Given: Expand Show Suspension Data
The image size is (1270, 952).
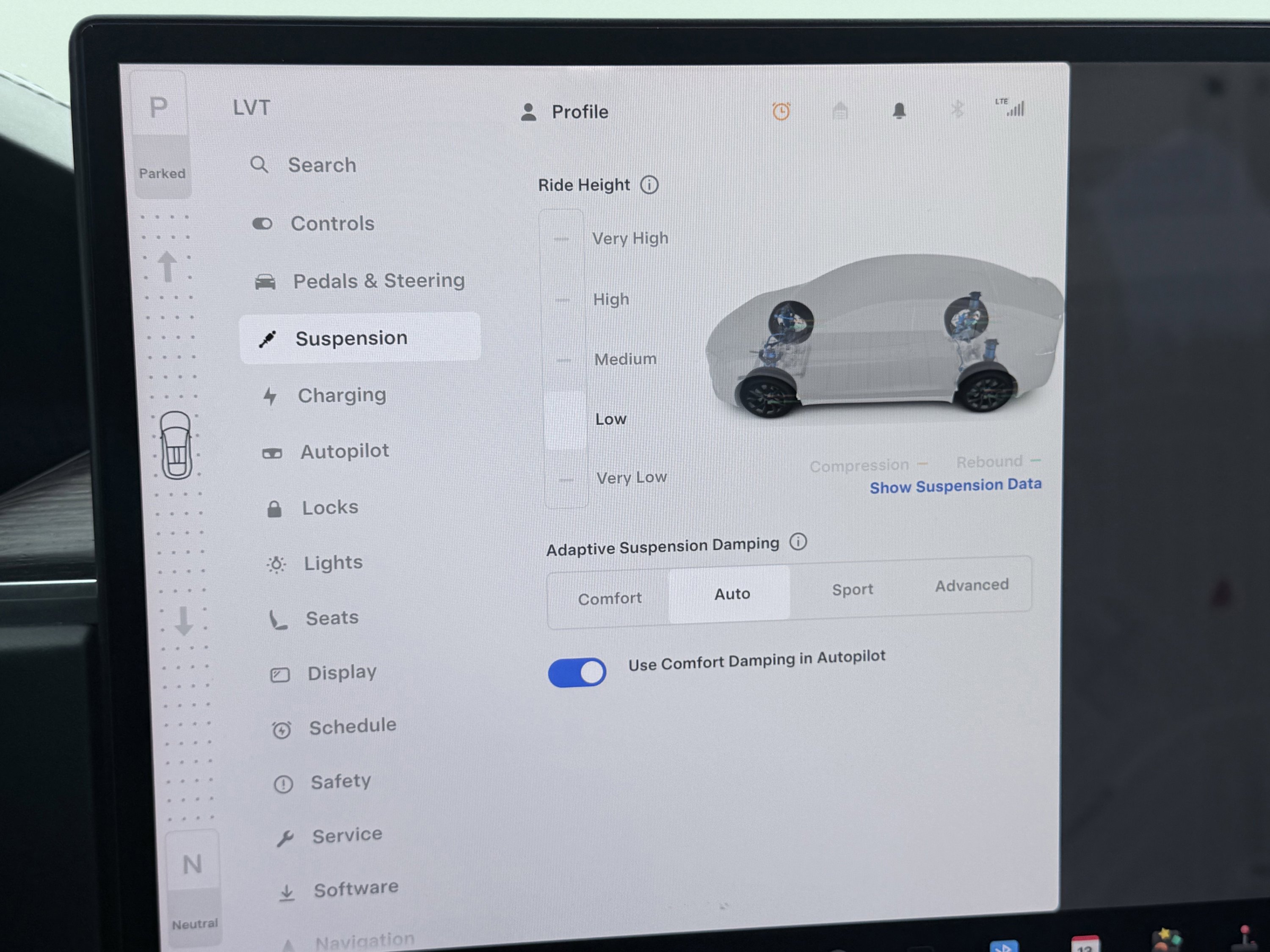Looking at the screenshot, I should pyautogui.click(x=955, y=485).
